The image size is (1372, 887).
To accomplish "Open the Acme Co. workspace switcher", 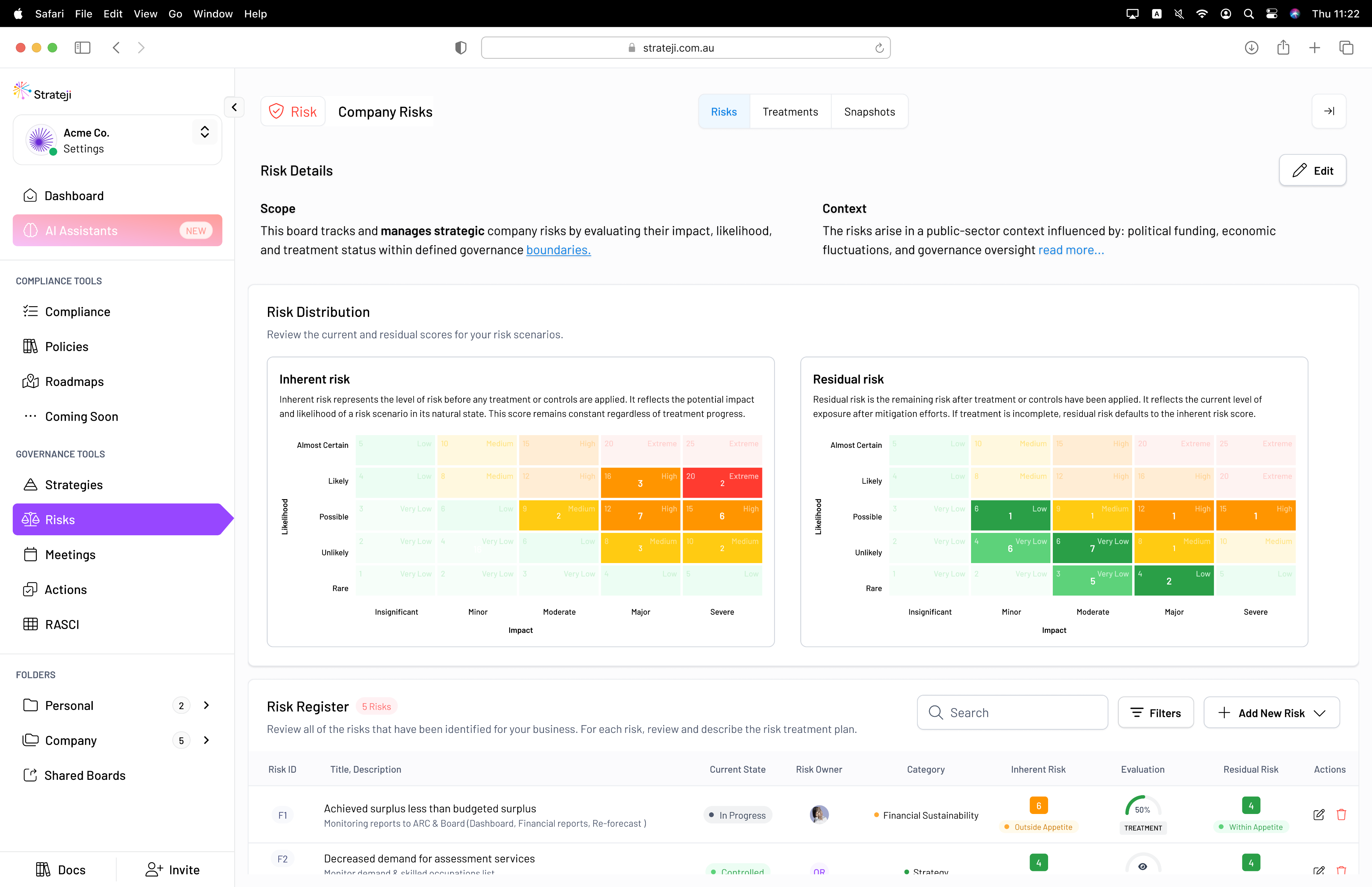I will pyautogui.click(x=204, y=132).
